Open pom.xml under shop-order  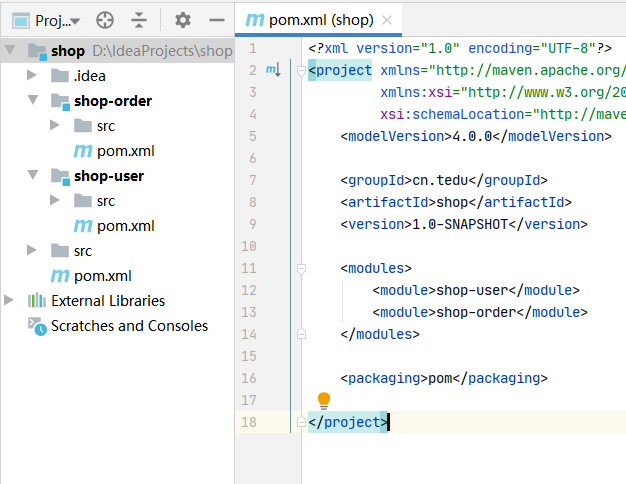[x=126, y=151]
